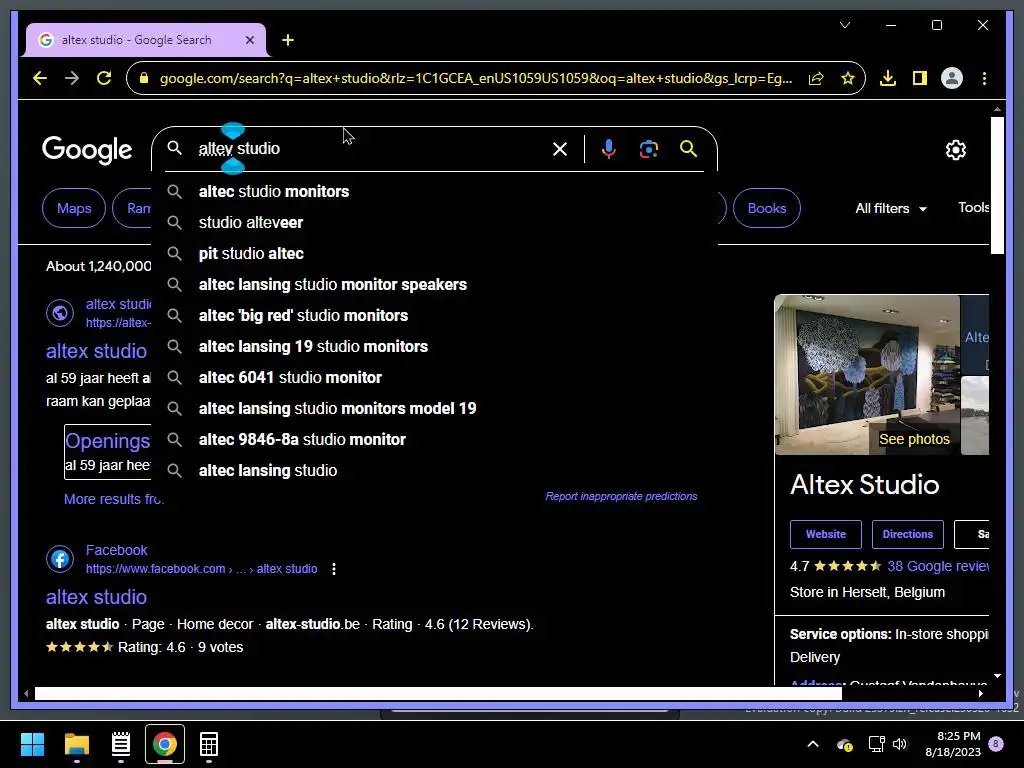The width and height of the screenshot is (1024, 768).
Task: Choose 'altec 6041 studio monitor' suggestion
Action: tap(434, 377)
